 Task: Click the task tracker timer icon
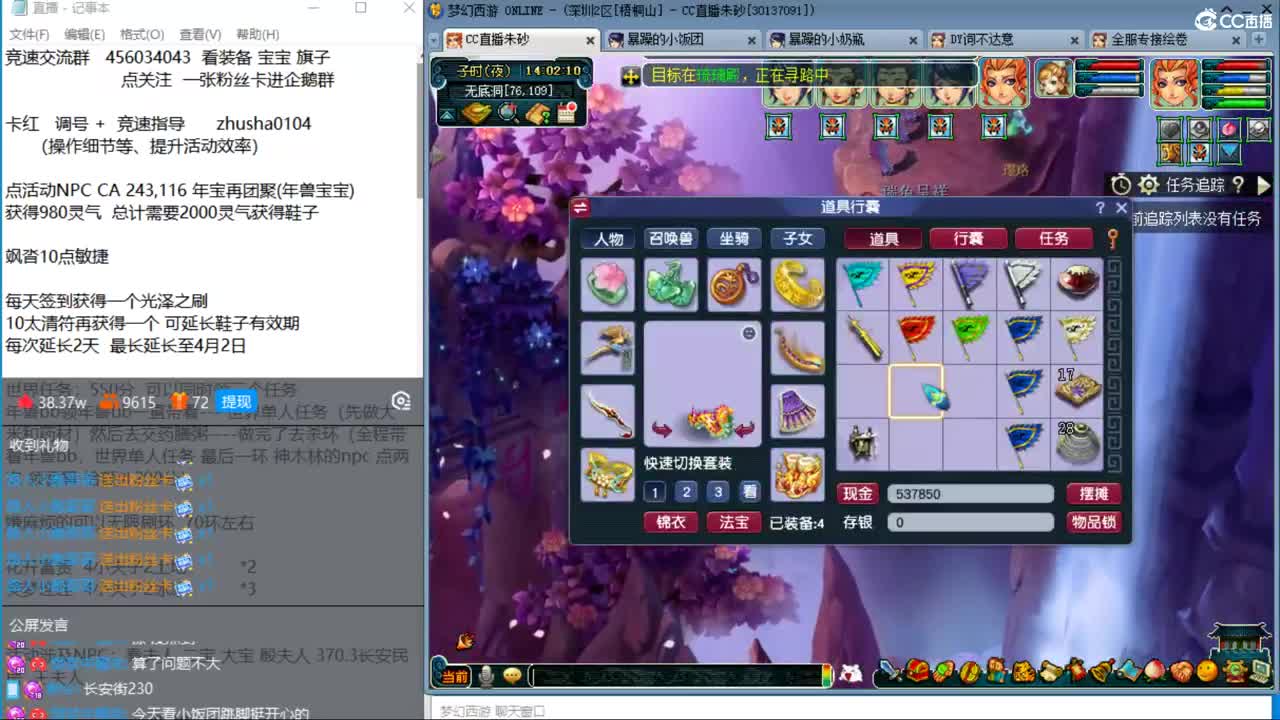1121,185
